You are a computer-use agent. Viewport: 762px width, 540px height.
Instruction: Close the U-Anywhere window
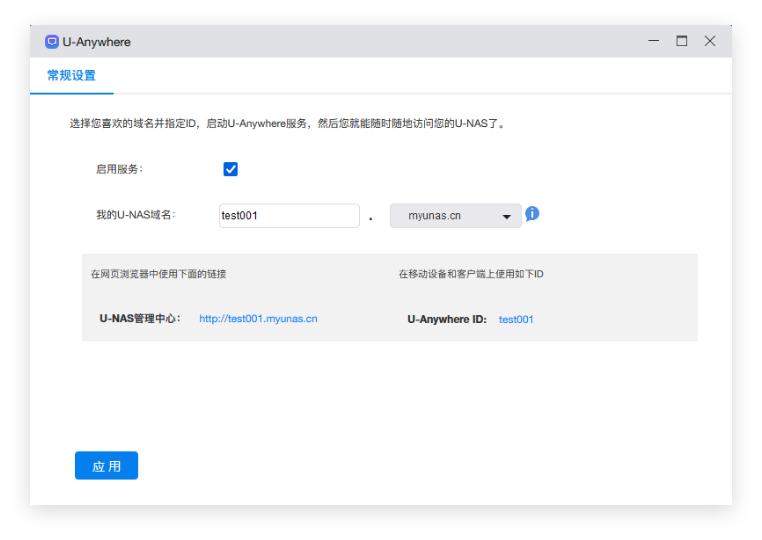coord(710,42)
